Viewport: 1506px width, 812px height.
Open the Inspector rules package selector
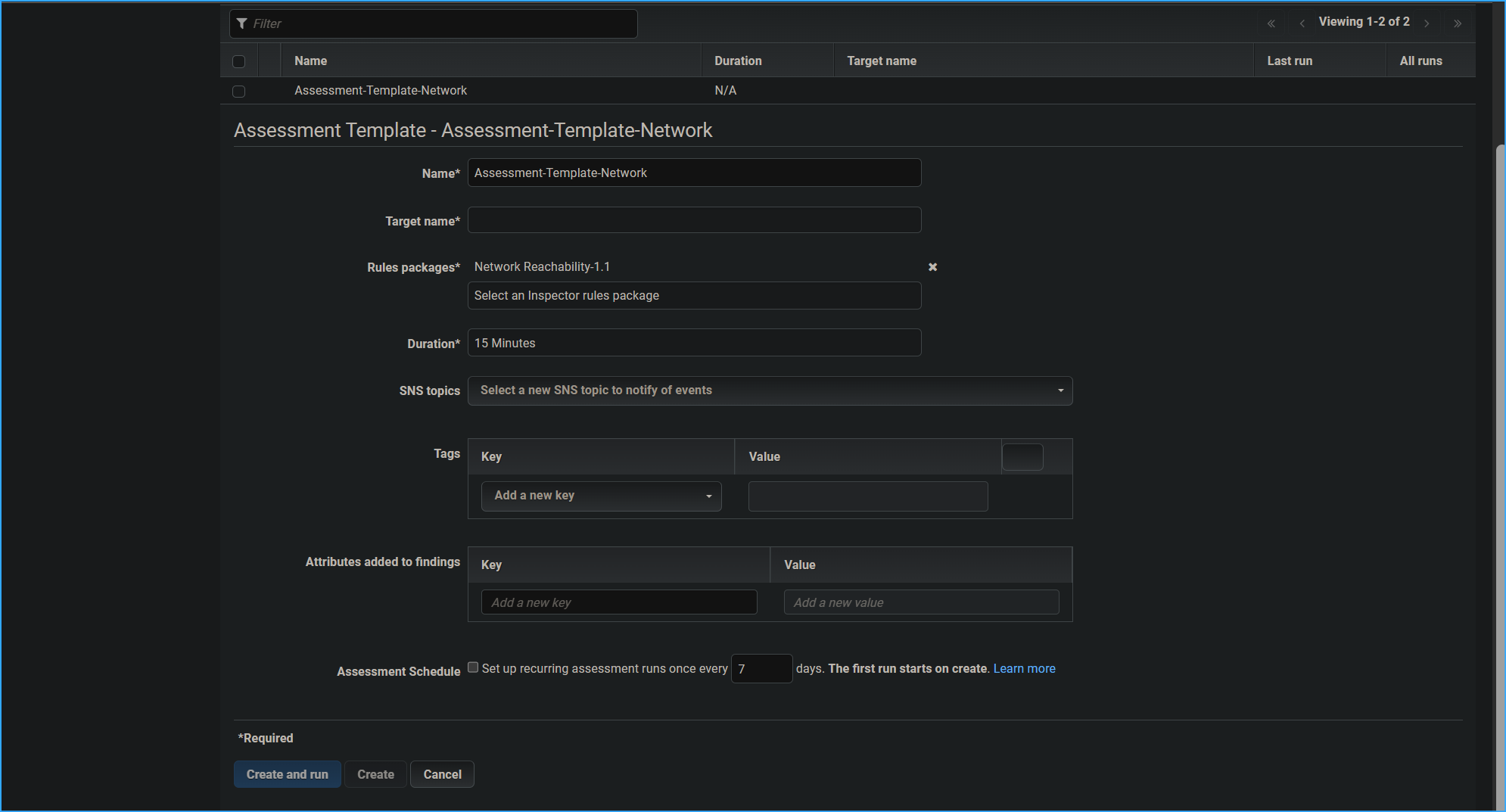pyautogui.click(x=694, y=296)
